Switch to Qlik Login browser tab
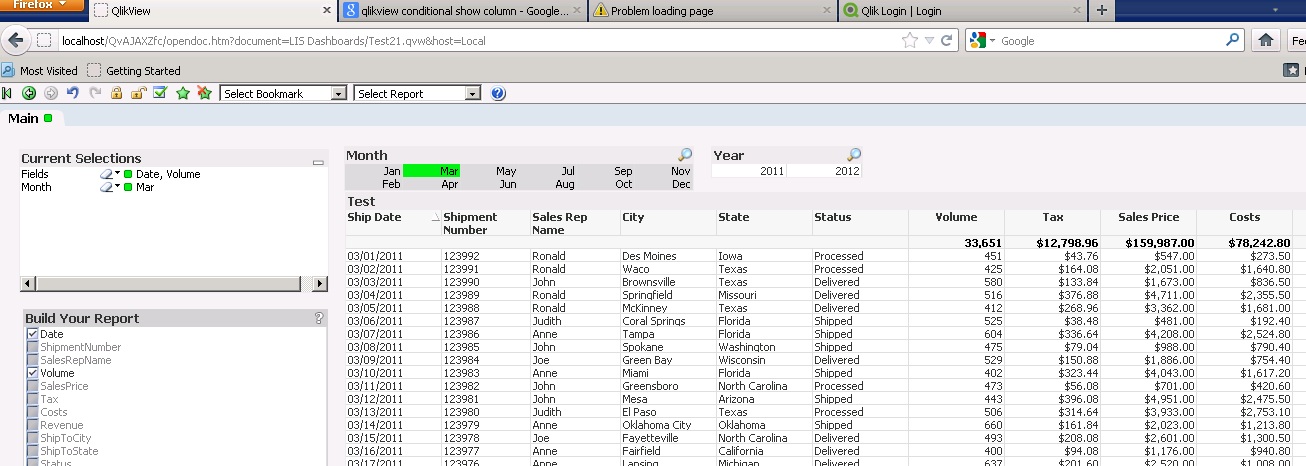 (961, 11)
